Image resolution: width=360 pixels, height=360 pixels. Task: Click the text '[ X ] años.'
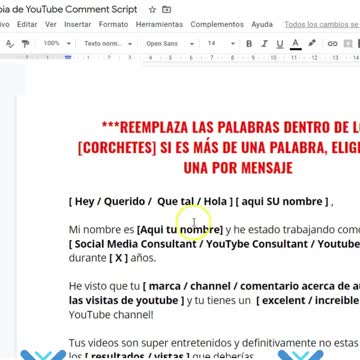click(x=132, y=258)
